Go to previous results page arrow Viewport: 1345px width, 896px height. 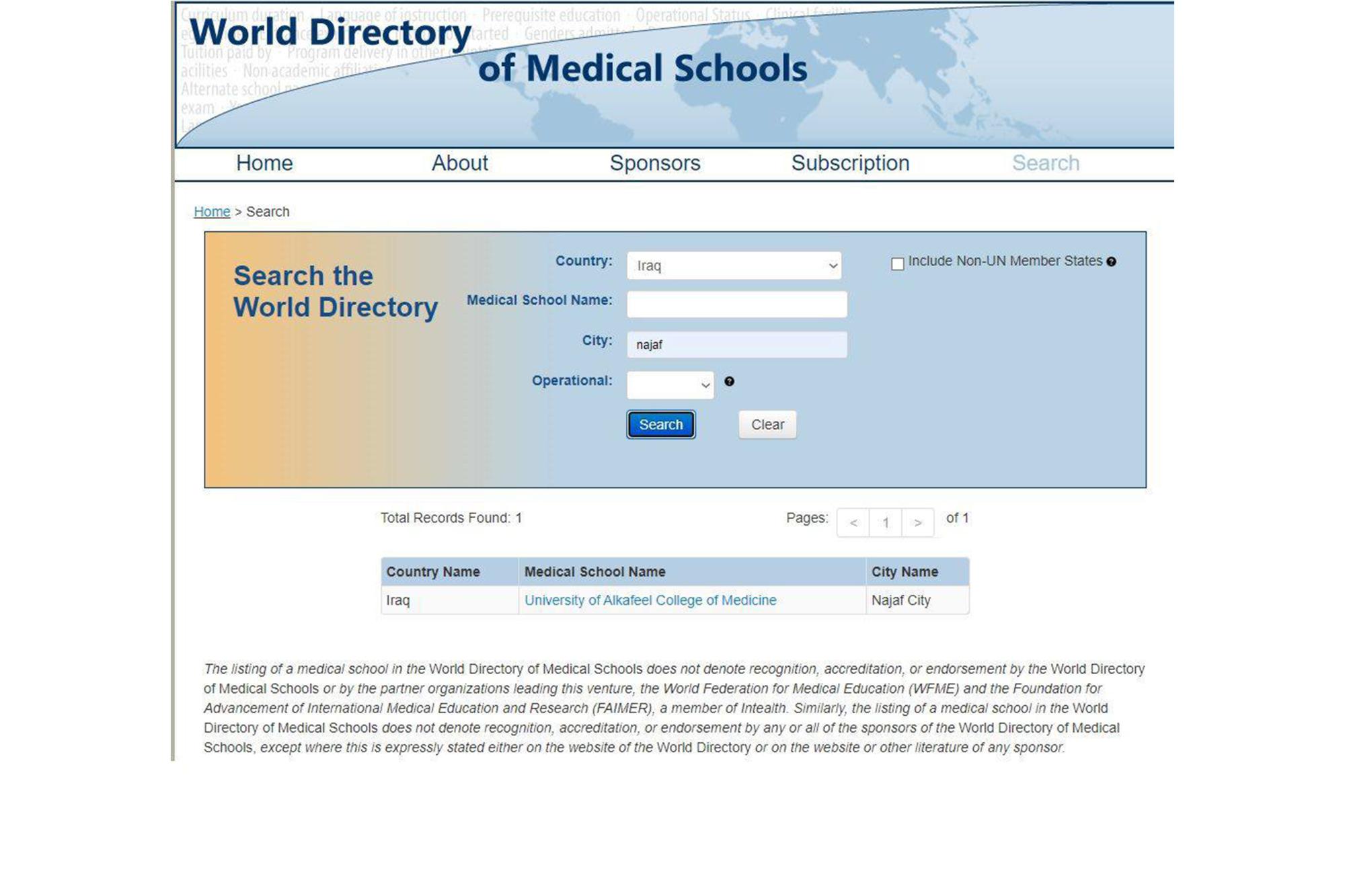pyautogui.click(x=853, y=523)
